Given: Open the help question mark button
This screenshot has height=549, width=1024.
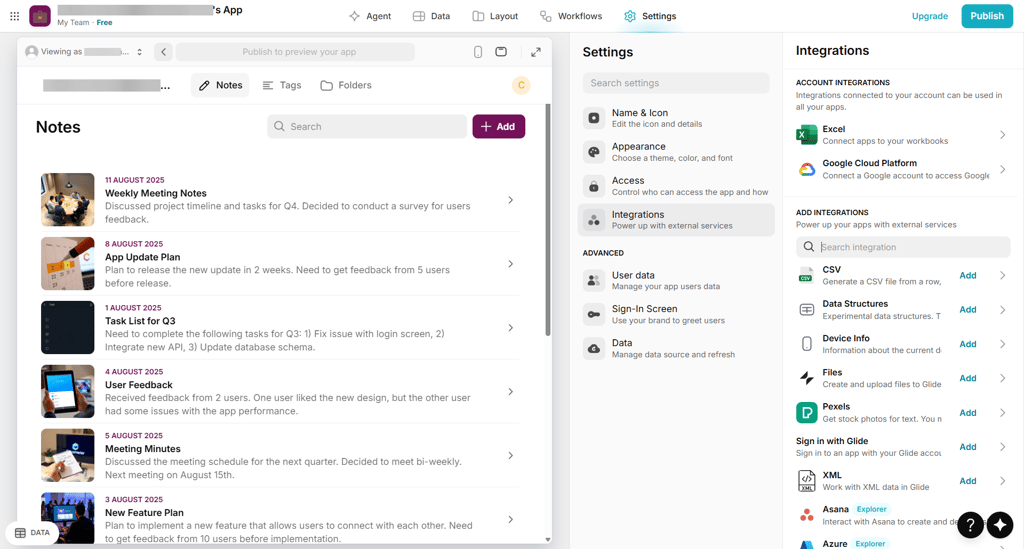Looking at the screenshot, I should click(x=970, y=524).
